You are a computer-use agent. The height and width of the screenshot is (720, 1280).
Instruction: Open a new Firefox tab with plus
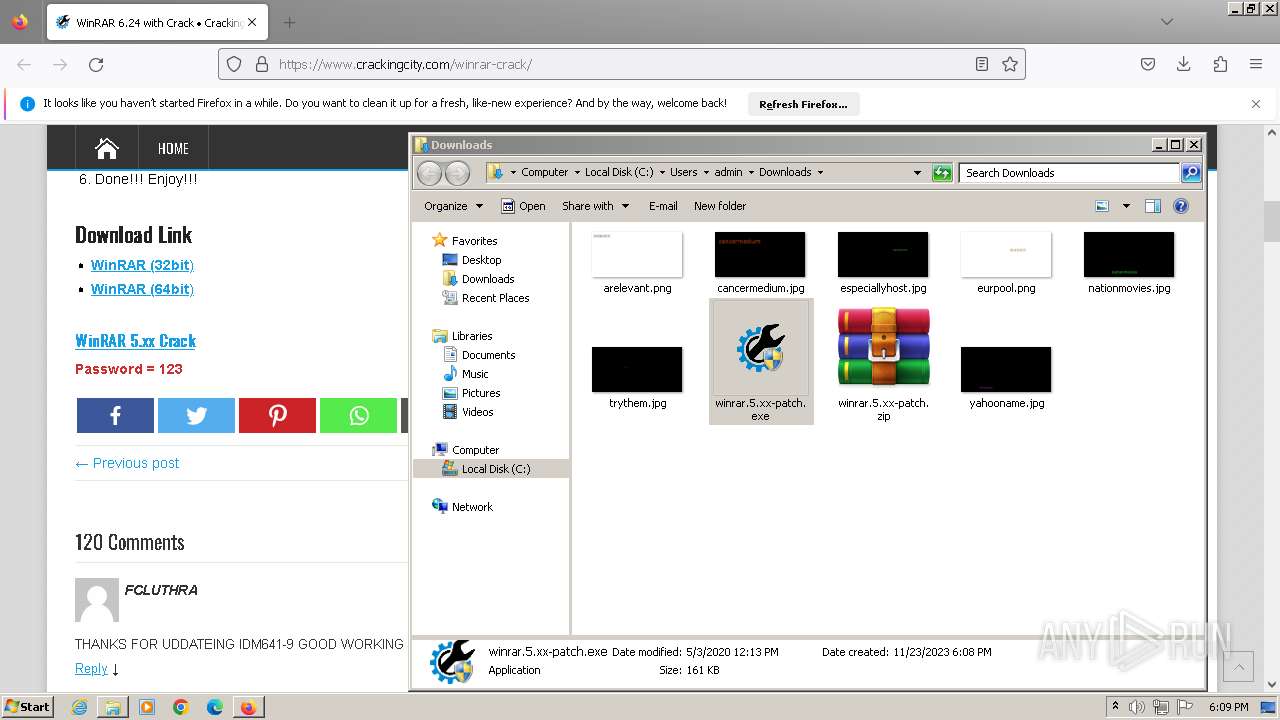289,22
